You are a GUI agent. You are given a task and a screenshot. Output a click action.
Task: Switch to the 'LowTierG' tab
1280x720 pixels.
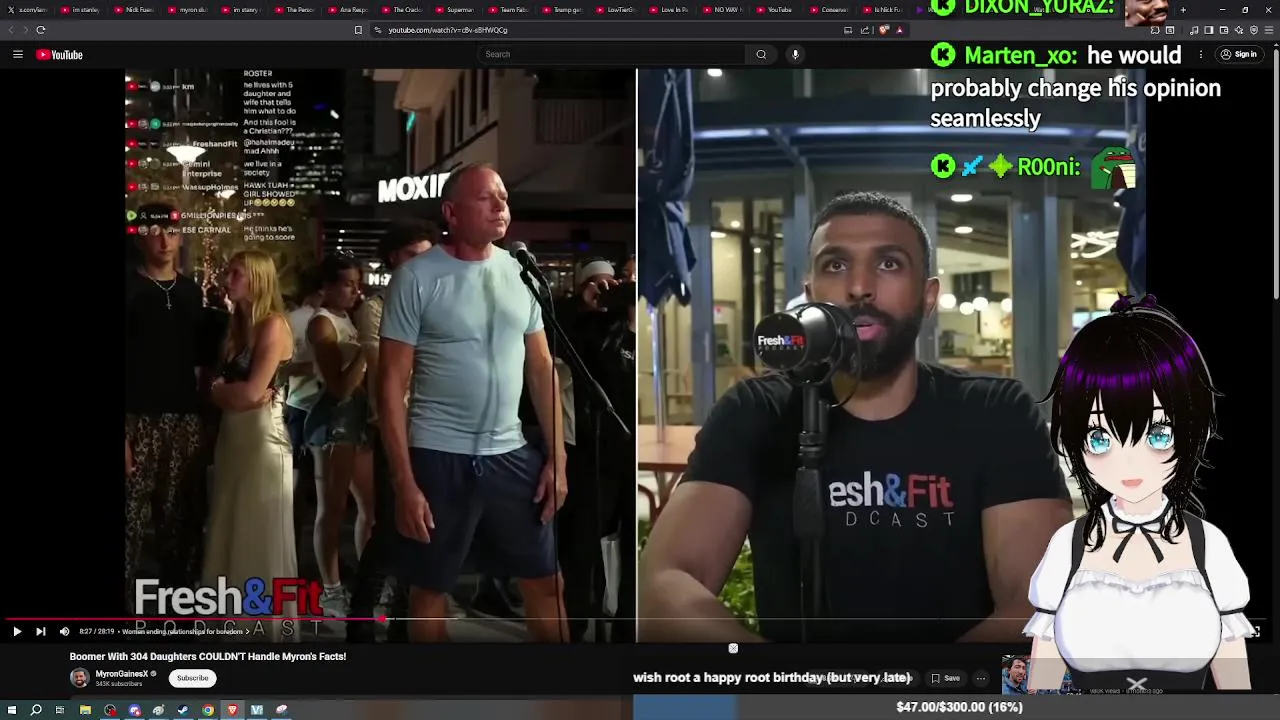614,10
